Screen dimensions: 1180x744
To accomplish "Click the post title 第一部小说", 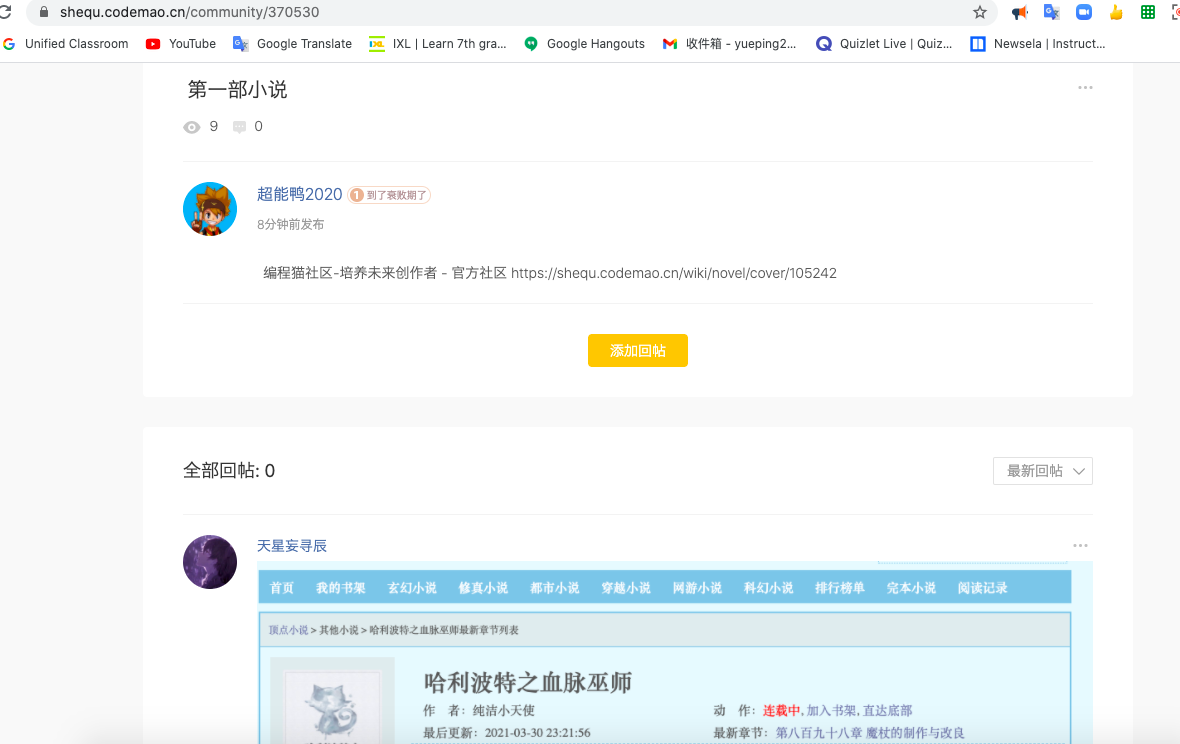I will tap(237, 90).
